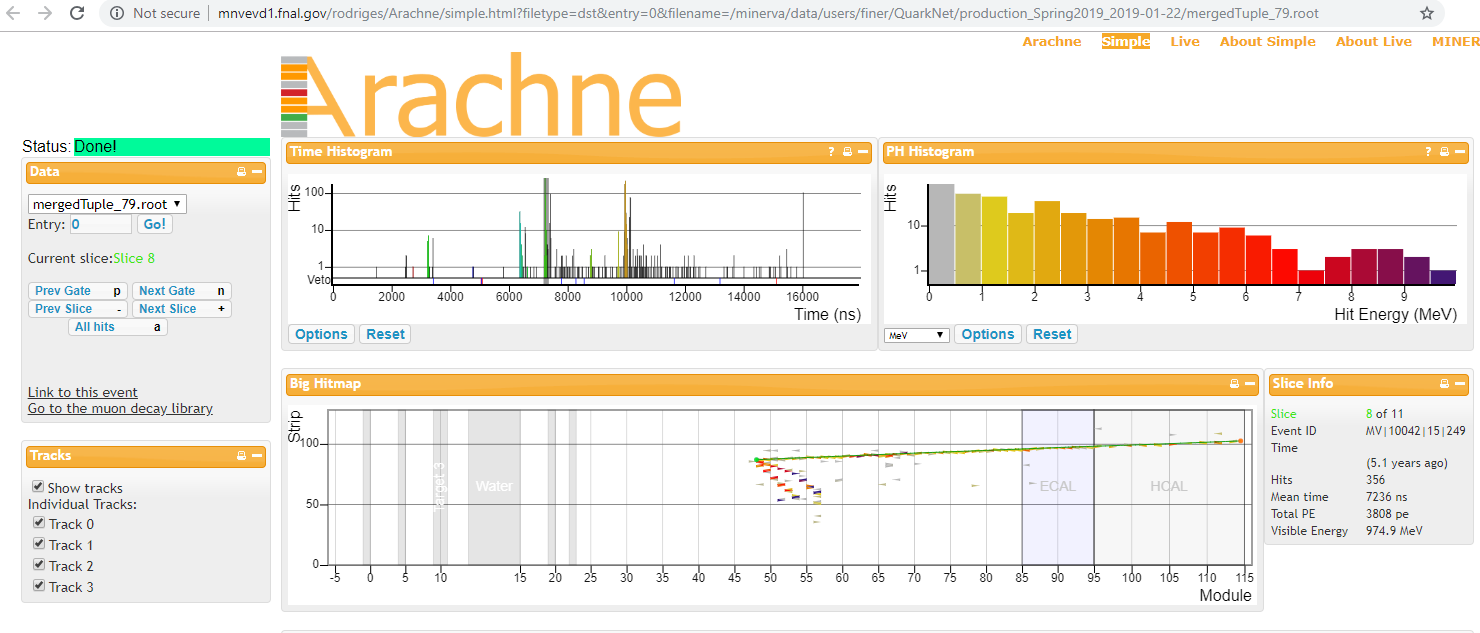Image resolution: width=1480 pixels, height=633 pixels.
Task: Open help for PH Histogram
Action: point(1428,152)
